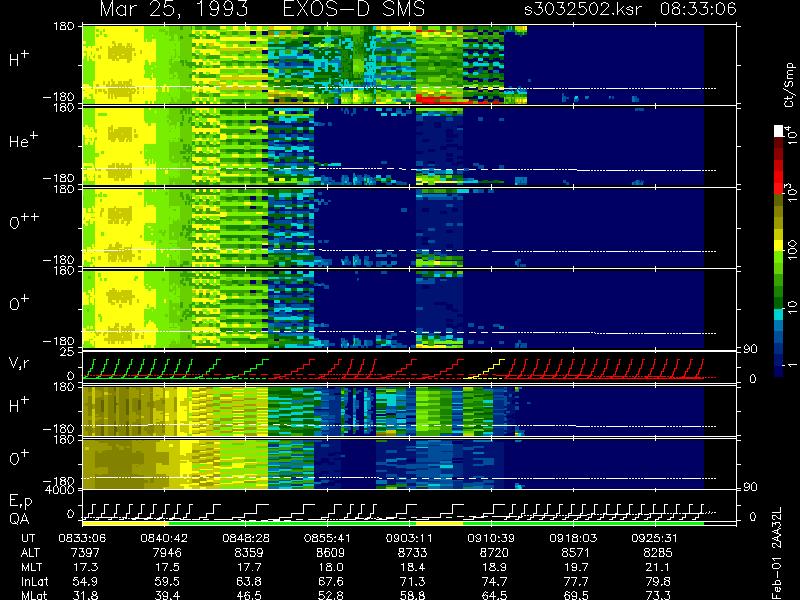800x600 pixels.
Task: Click the time '08:33:06' in header
Action: coord(698,9)
